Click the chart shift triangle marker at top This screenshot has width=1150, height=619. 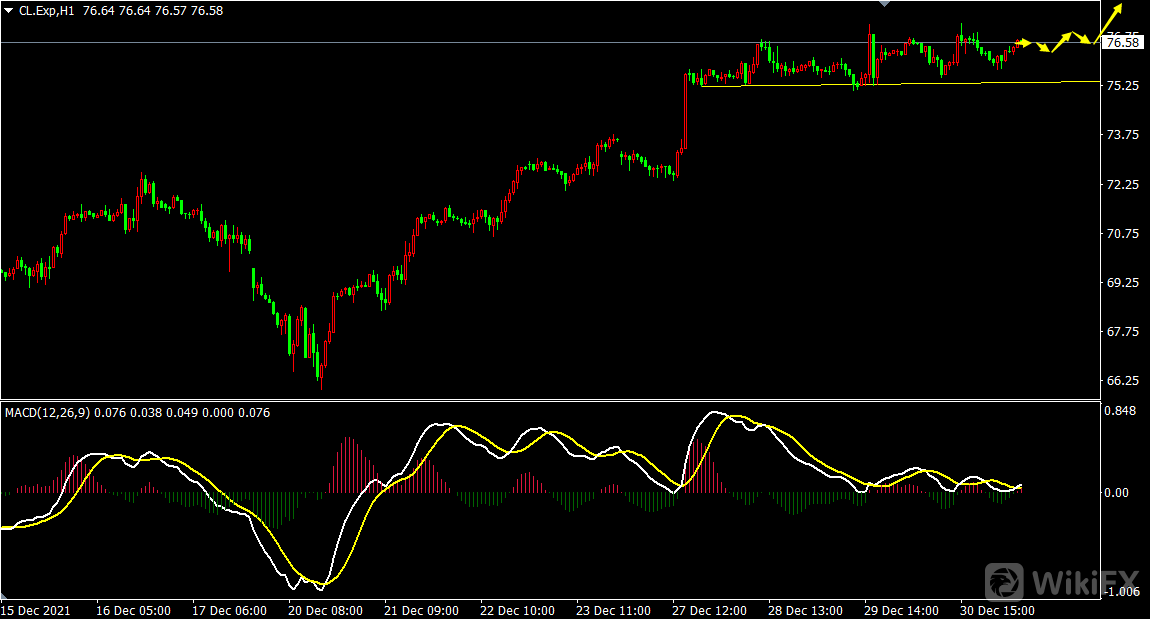coord(882,5)
